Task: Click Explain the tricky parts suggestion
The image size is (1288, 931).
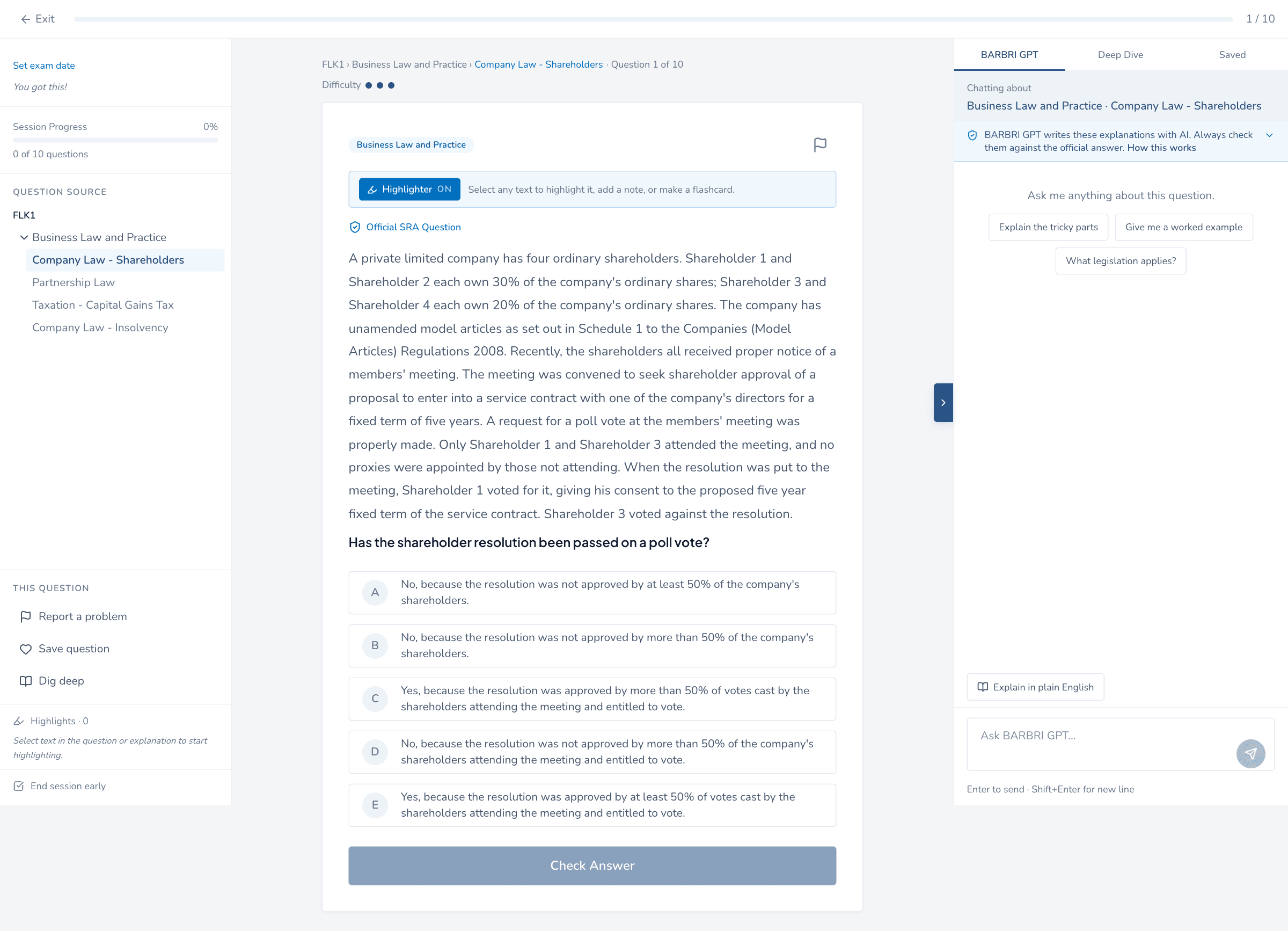Action: tap(1048, 227)
